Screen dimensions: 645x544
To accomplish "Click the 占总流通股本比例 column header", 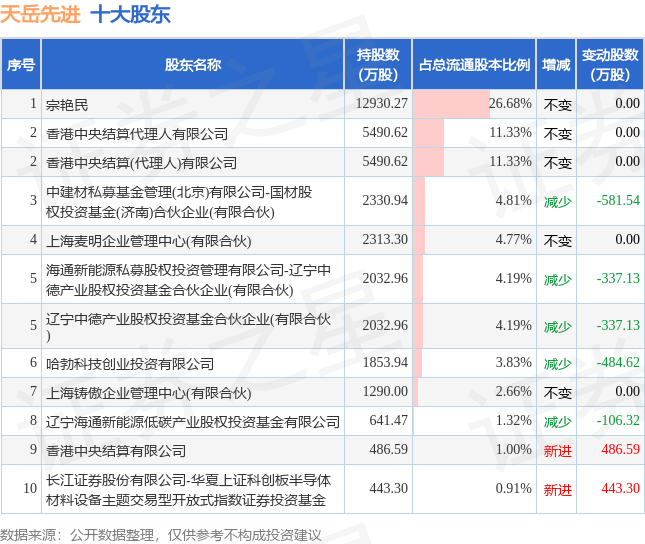I will point(474,64).
